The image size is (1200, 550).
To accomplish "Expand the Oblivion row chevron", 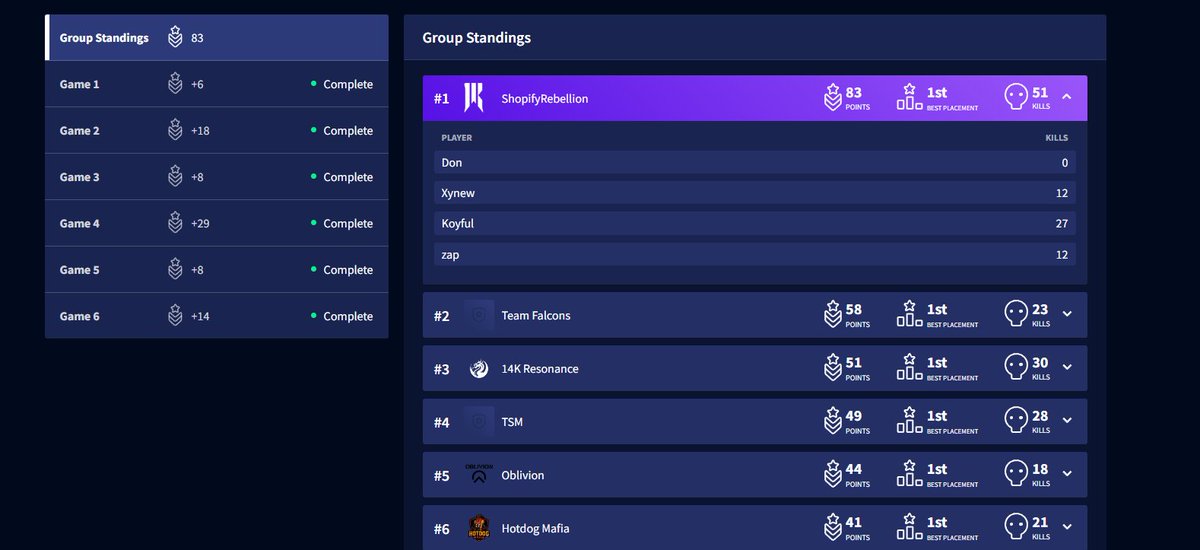I will 1067,474.
